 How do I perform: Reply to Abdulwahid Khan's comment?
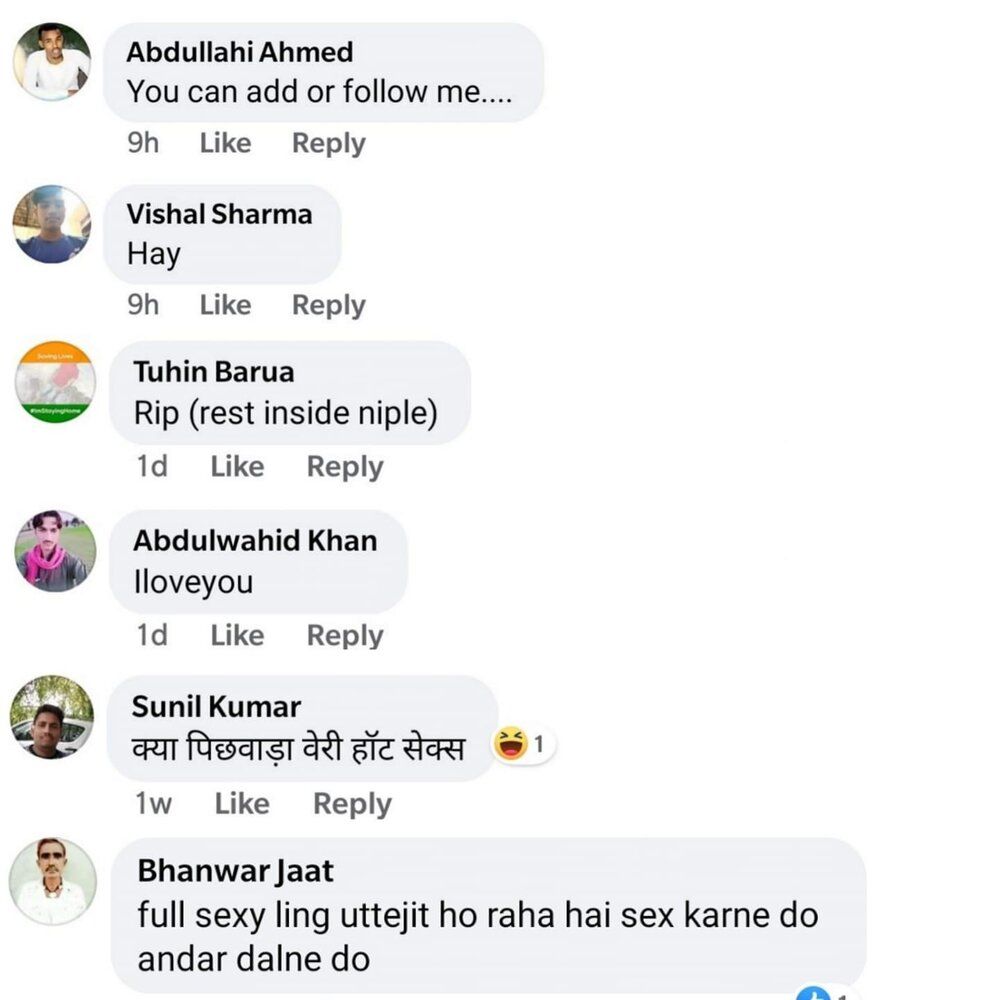(345, 636)
